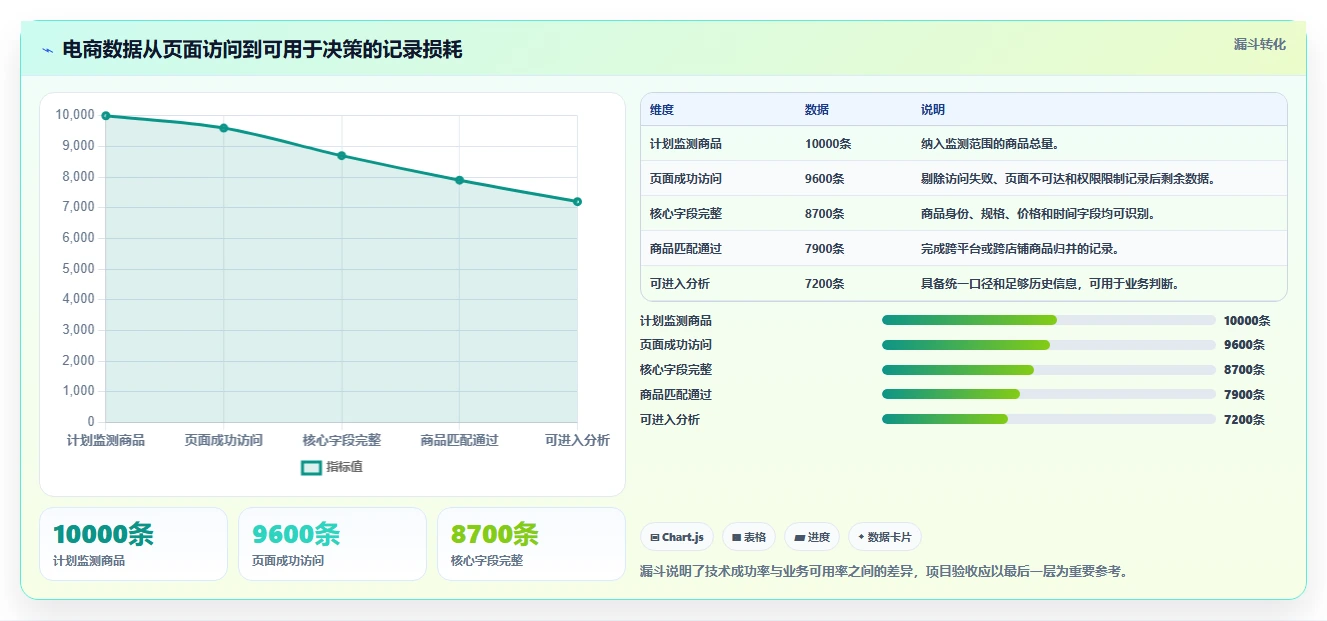Click the 7200条 cell in the table

pyautogui.click(x=825, y=284)
